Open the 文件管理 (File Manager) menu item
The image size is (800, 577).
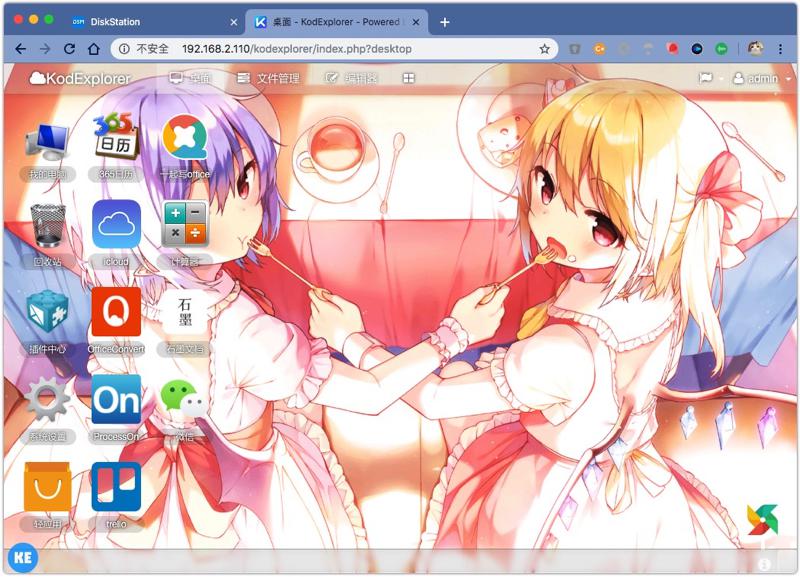pyautogui.click(x=268, y=78)
